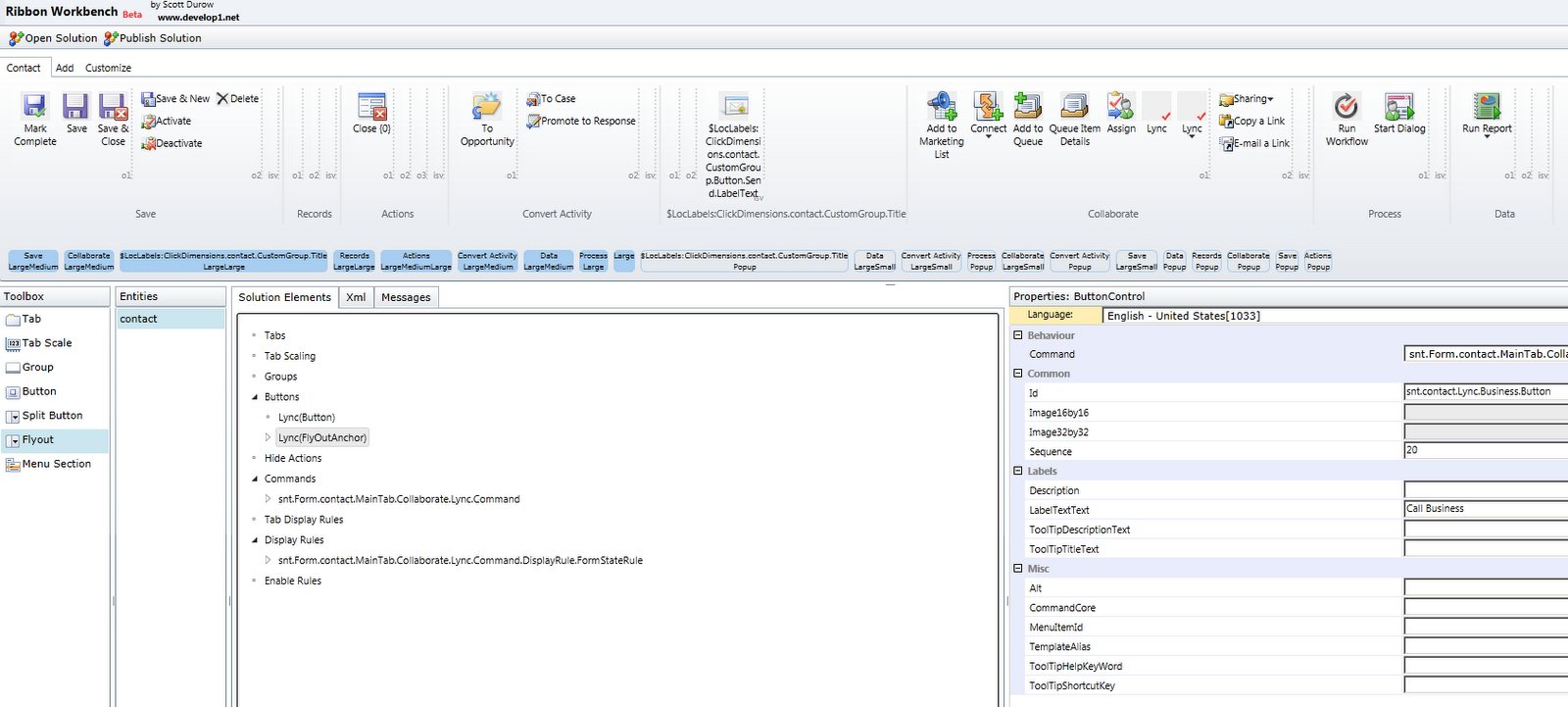Collapse the Display Rules tree node
This screenshot has width=1568, height=707.
(254, 540)
